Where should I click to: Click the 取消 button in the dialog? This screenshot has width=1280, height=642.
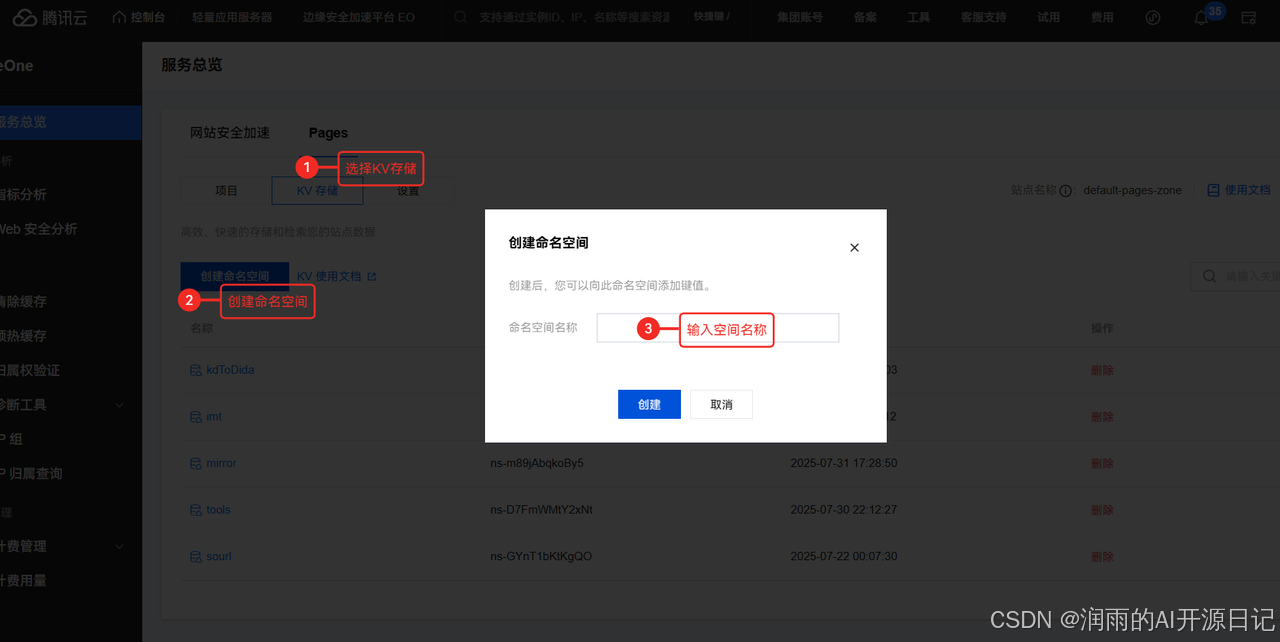pos(721,404)
